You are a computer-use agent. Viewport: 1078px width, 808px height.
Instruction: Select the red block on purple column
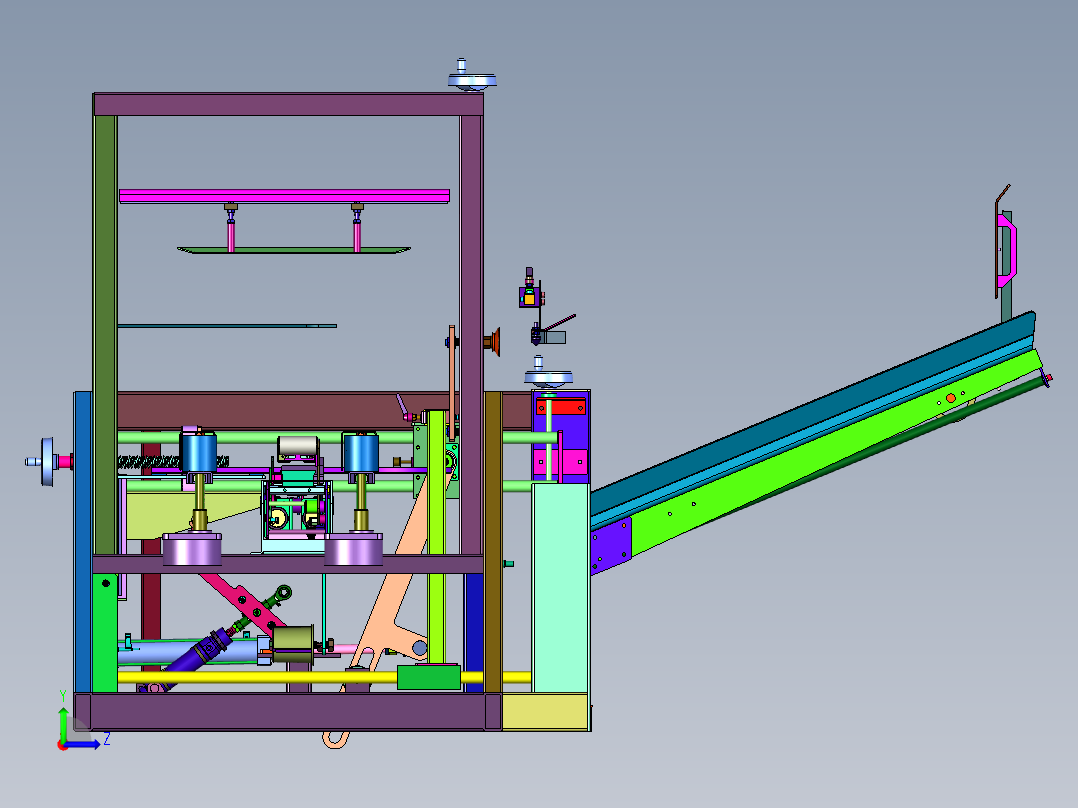point(561,406)
